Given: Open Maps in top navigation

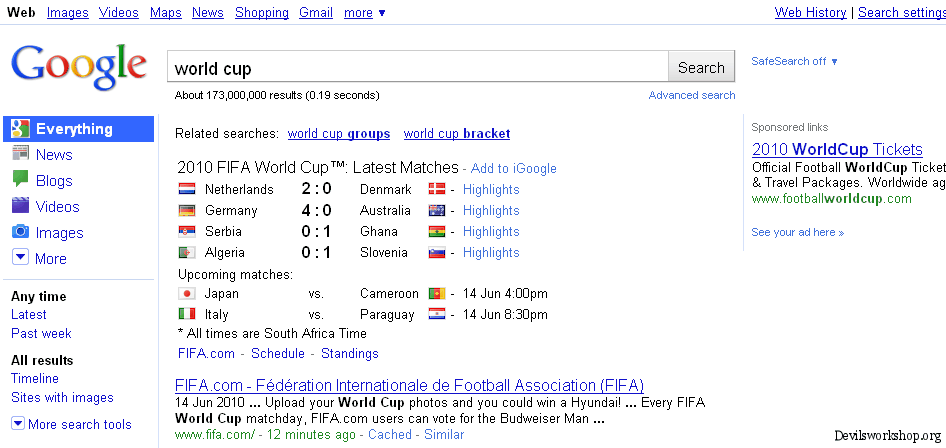Looking at the screenshot, I should 166,13.
